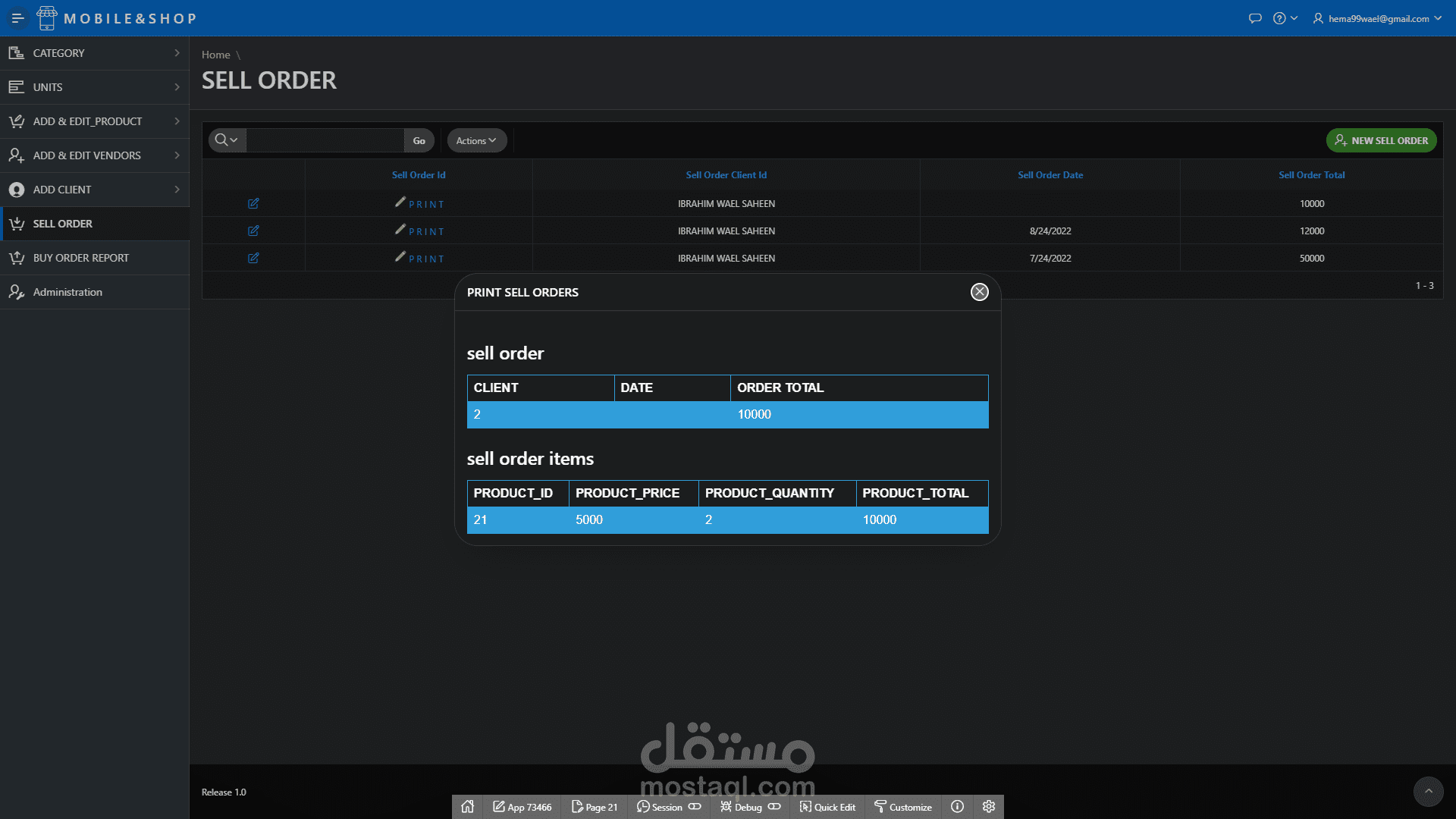1456x819 pixels.
Task: Click edit icon for the 50000 order row
Action: pyautogui.click(x=253, y=258)
